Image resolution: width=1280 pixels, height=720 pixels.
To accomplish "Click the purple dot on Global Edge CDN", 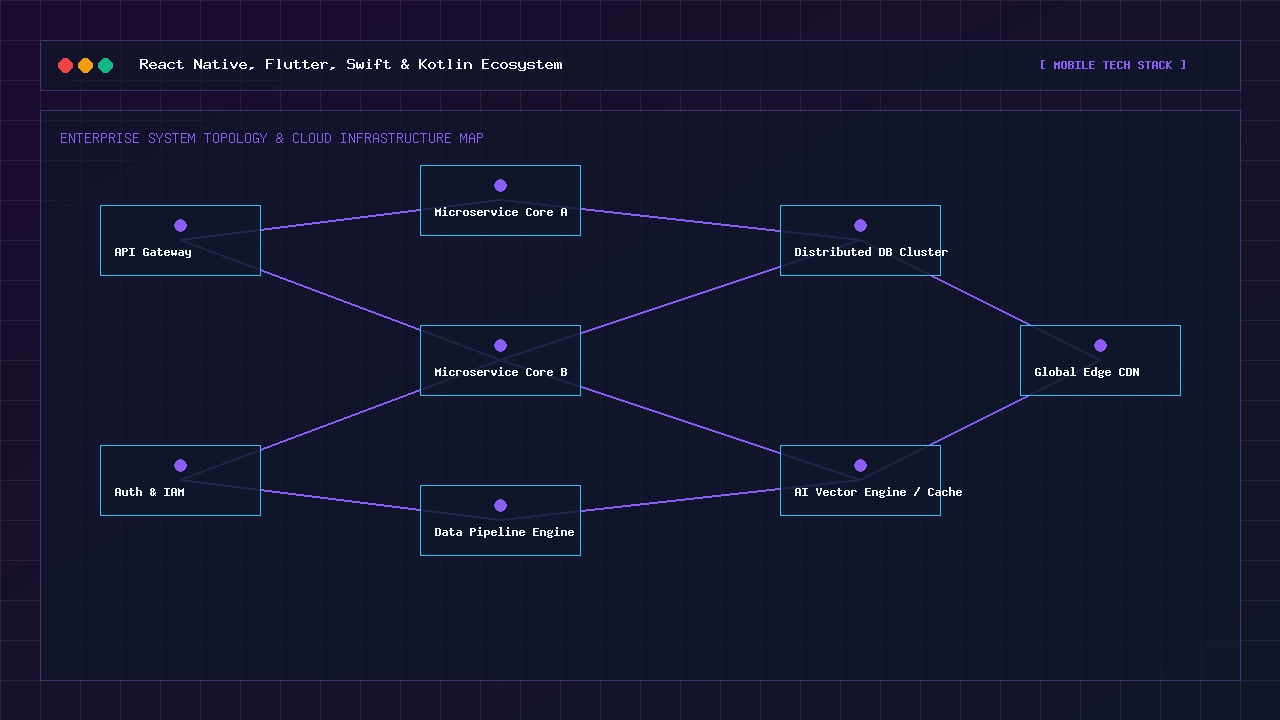I will (x=1100, y=345).
